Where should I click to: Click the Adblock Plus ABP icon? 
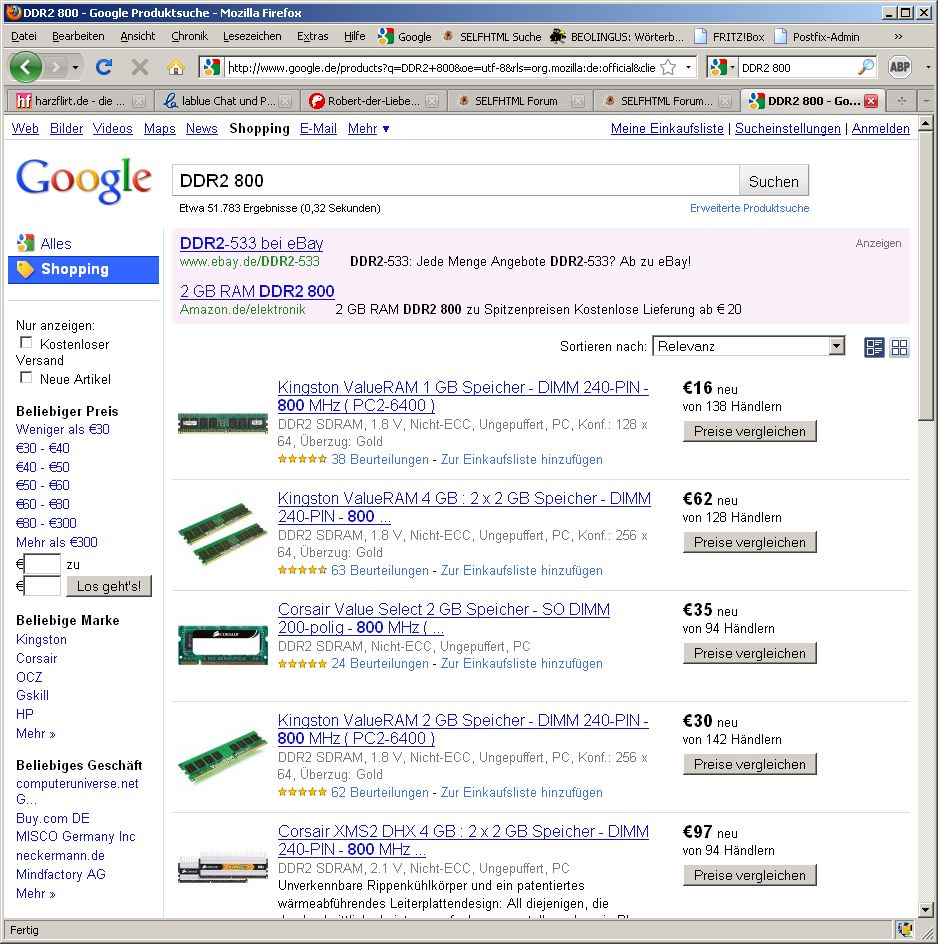click(x=900, y=67)
